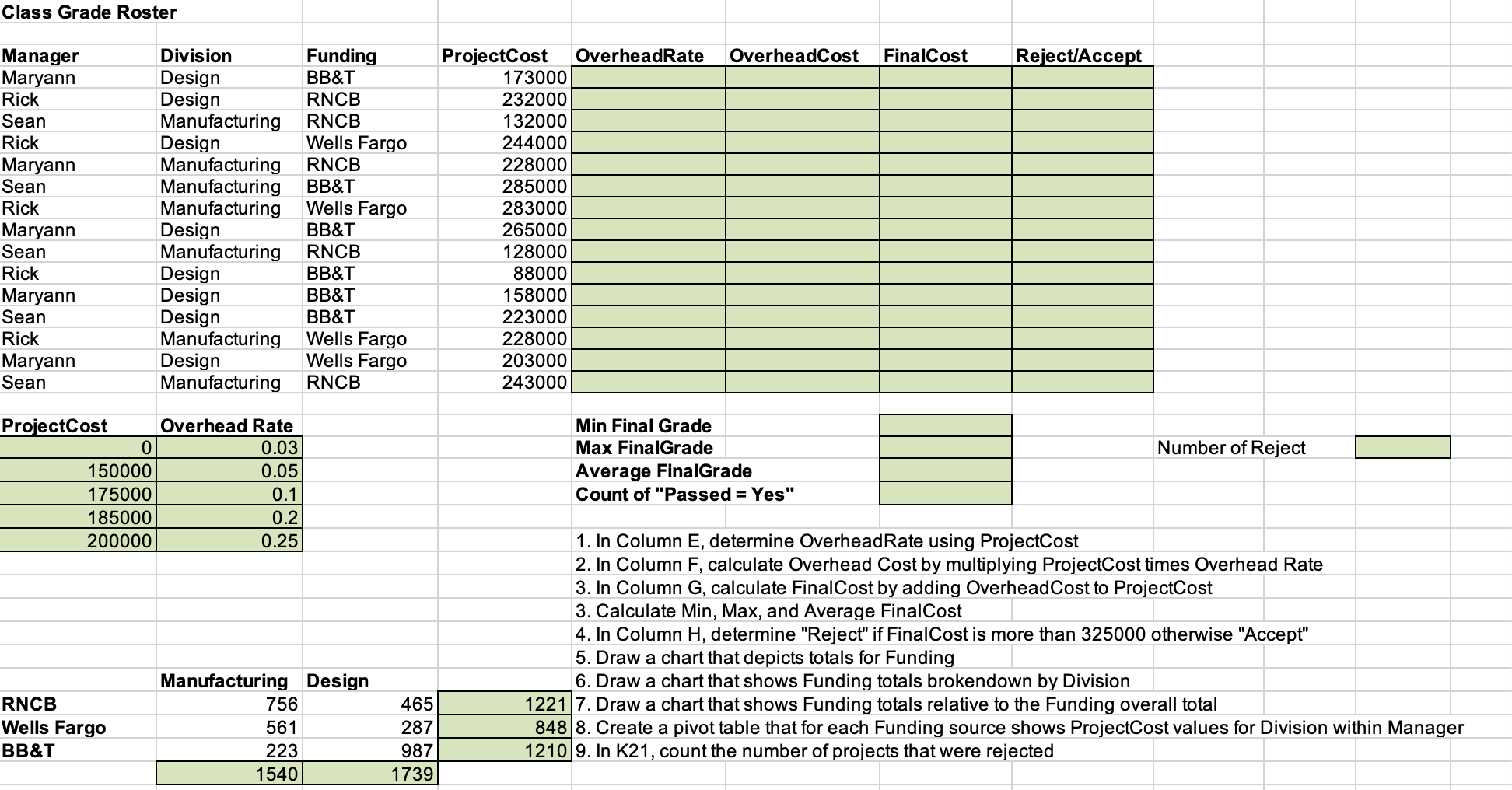Click the cell containing 128000
Image resolution: width=1512 pixels, height=790 pixels.
click(505, 252)
